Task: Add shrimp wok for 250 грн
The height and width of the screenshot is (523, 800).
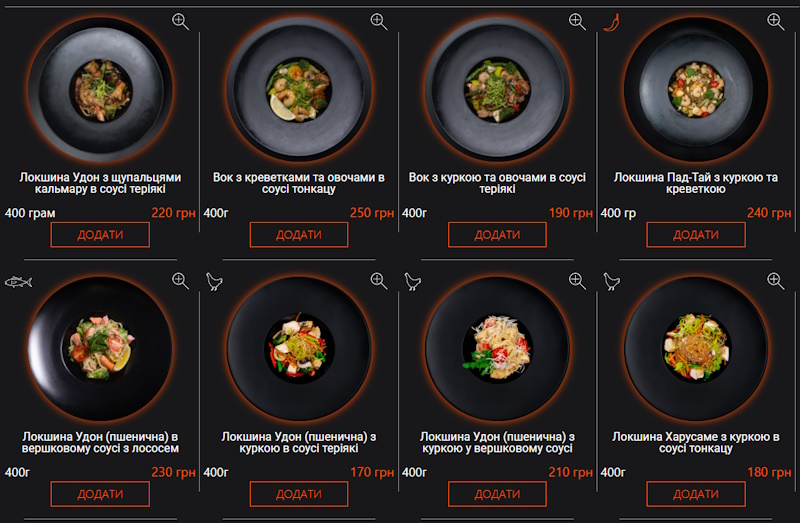Action: (x=299, y=235)
